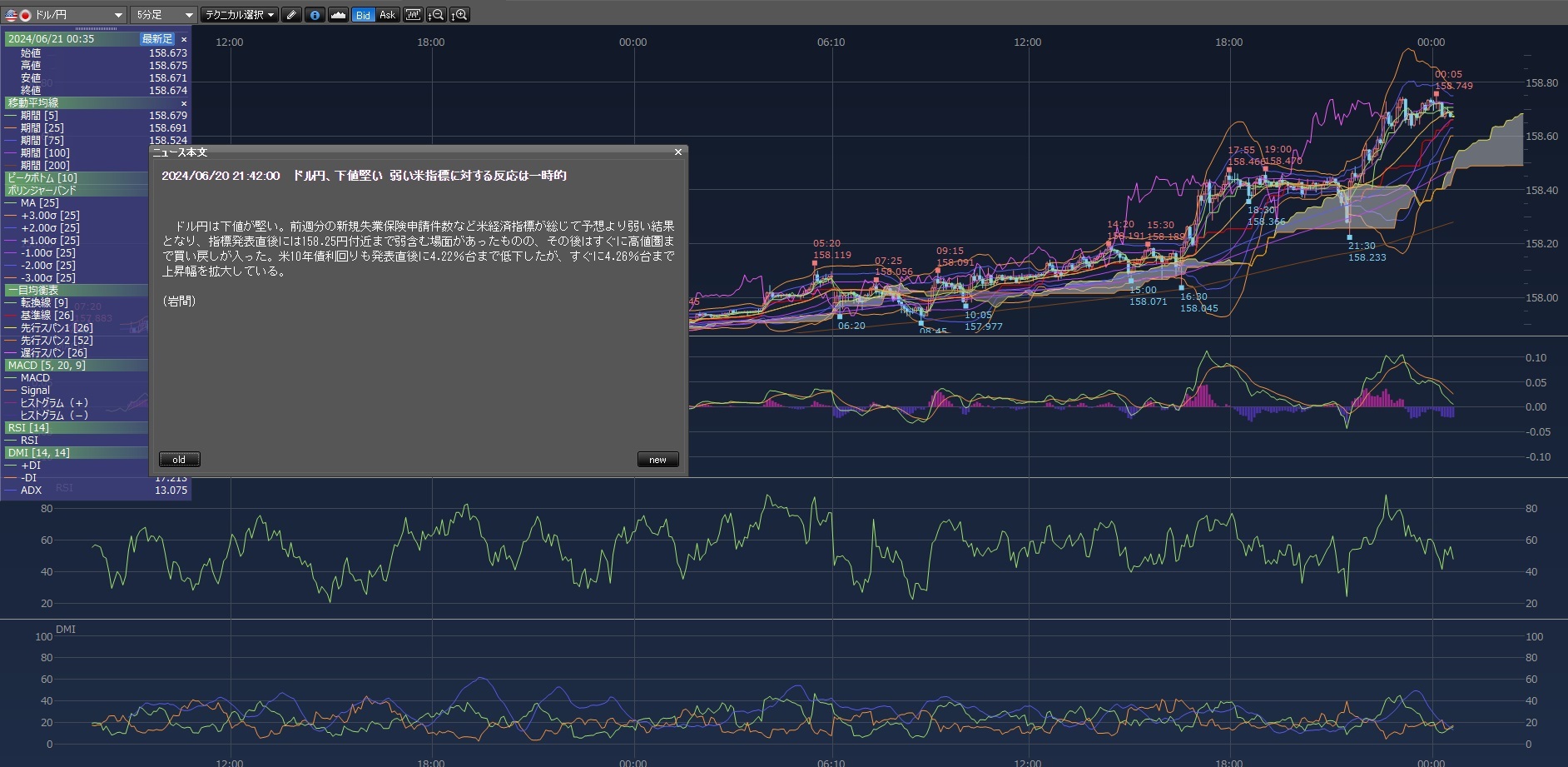The width and height of the screenshot is (1568, 767).
Task: Click the 00:05 peak marker at 158.749
Action: point(1436,93)
